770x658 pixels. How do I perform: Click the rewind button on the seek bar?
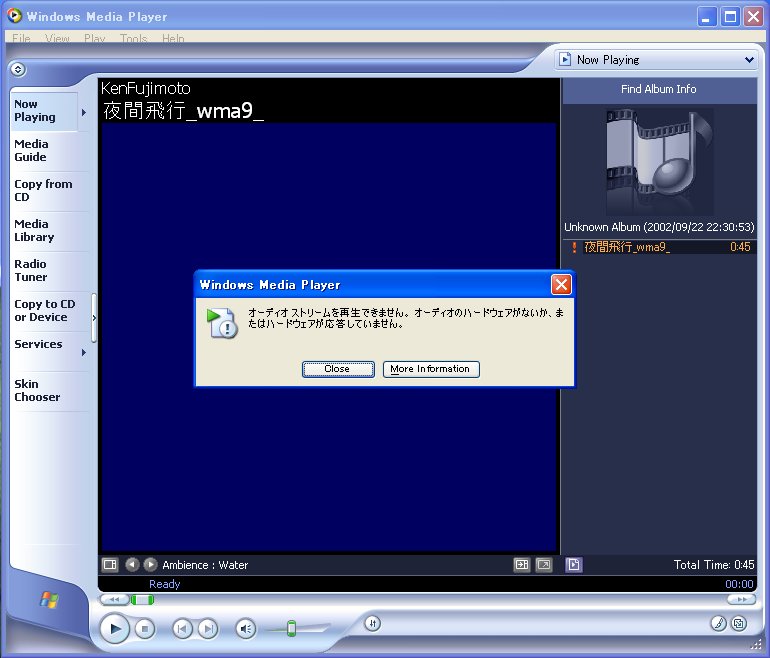click(x=114, y=600)
